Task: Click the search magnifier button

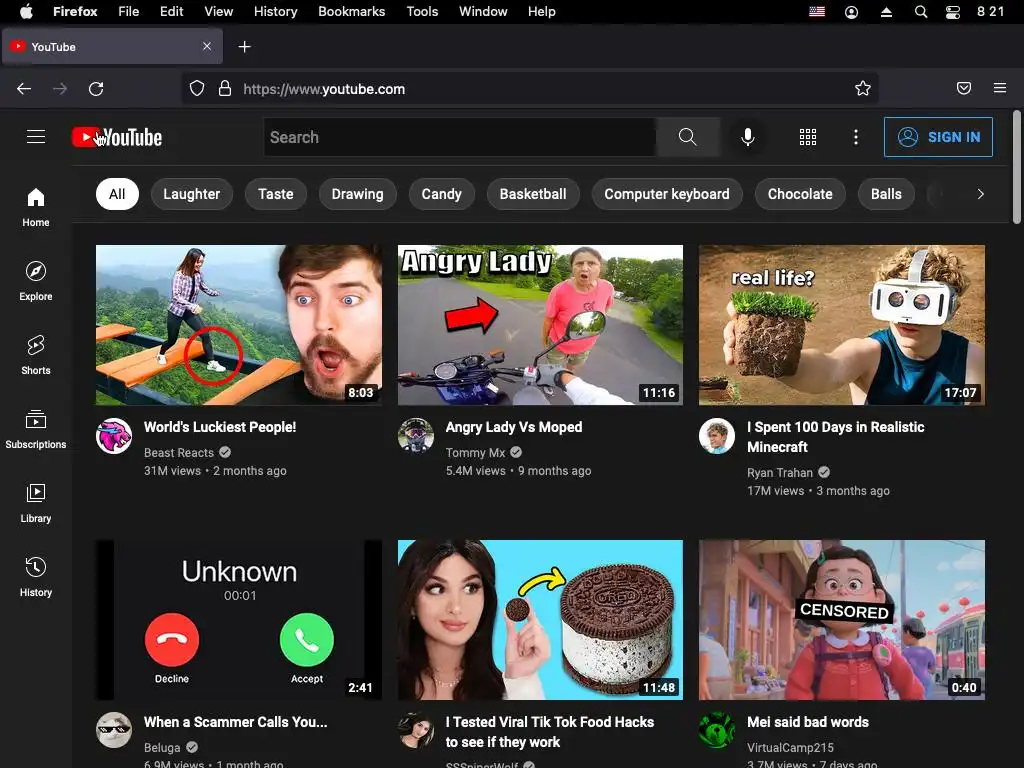Action: [688, 137]
